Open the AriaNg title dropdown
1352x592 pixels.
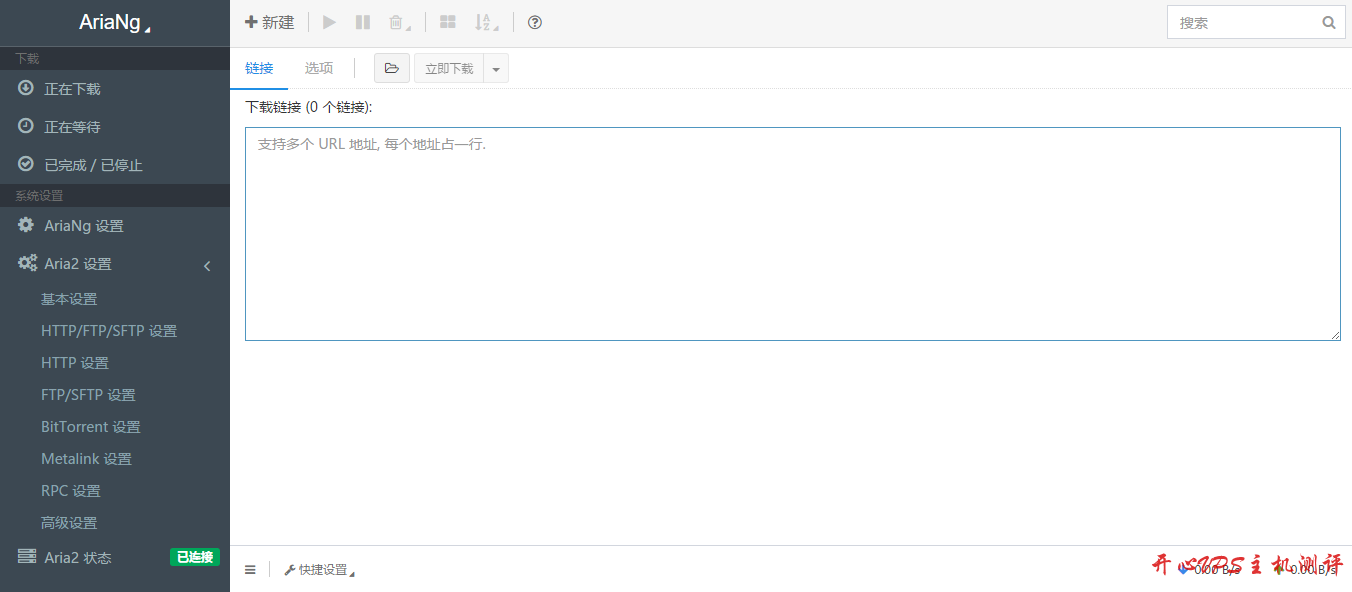(x=114, y=23)
